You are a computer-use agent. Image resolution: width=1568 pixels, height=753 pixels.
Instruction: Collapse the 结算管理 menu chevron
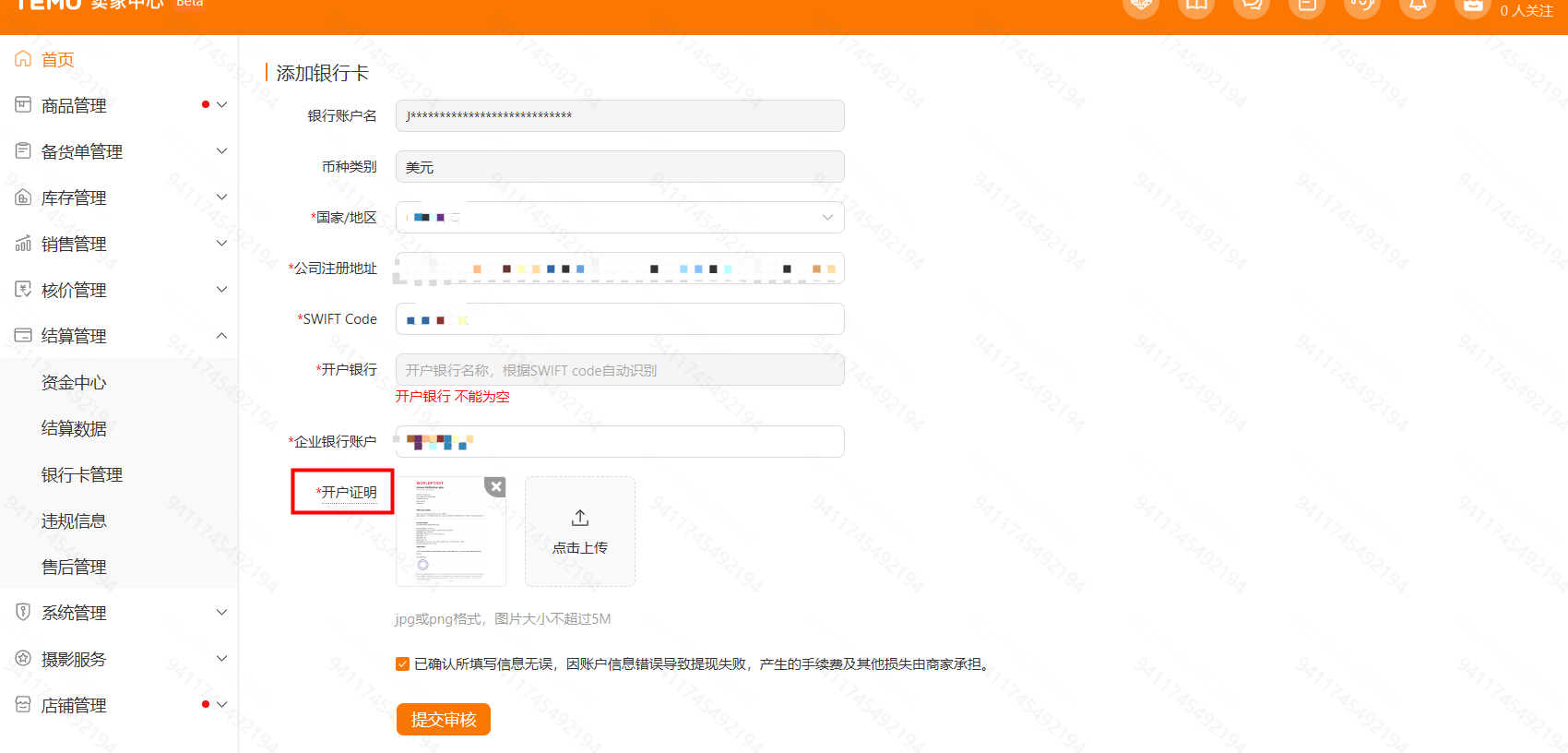pos(221,336)
